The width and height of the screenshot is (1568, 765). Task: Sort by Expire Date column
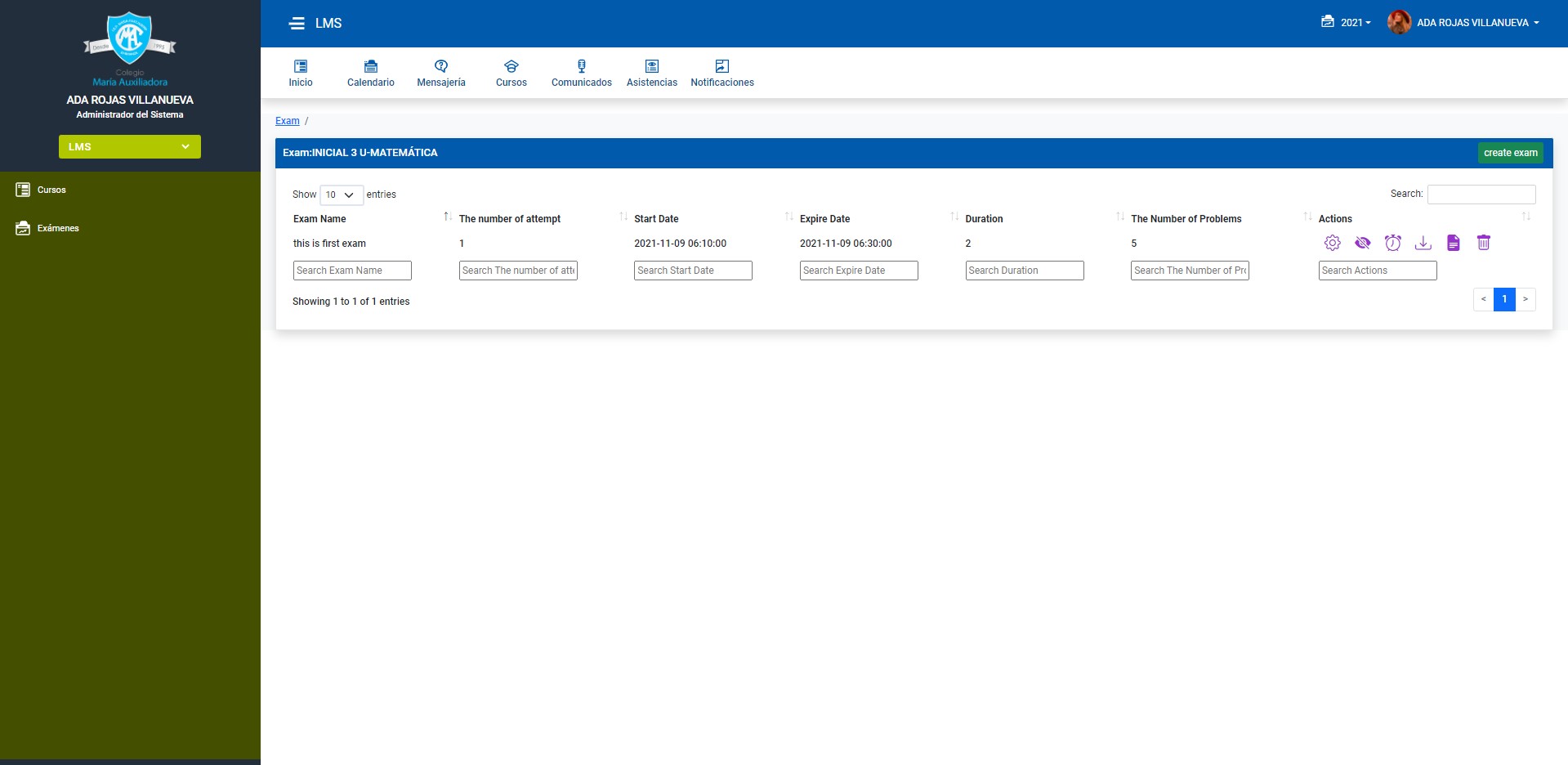pos(879,218)
